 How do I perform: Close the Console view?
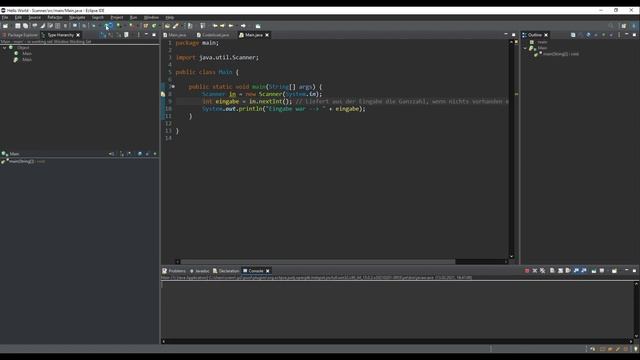(x=268, y=271)
